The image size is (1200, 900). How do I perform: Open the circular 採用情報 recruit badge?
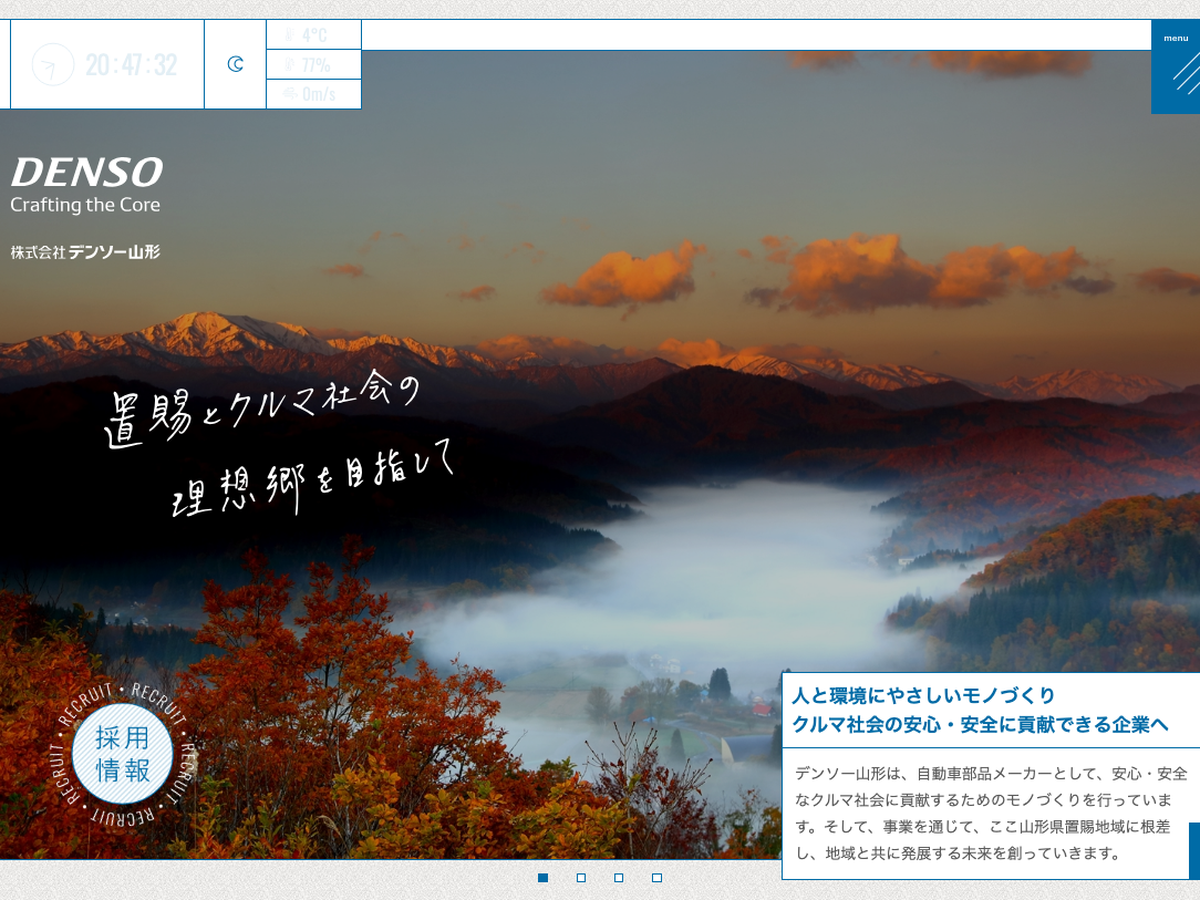click(x=122, y=754)
